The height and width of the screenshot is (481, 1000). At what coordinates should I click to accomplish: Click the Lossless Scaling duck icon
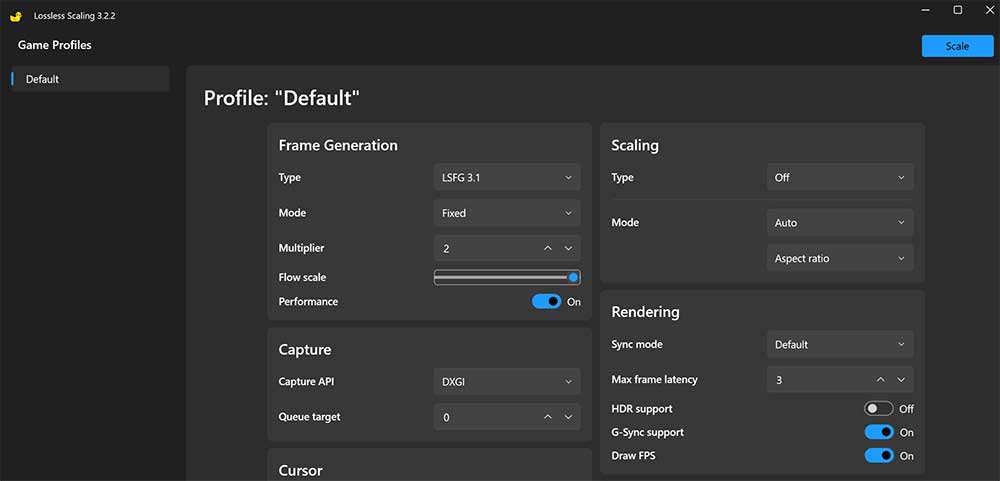pos(16,17)
